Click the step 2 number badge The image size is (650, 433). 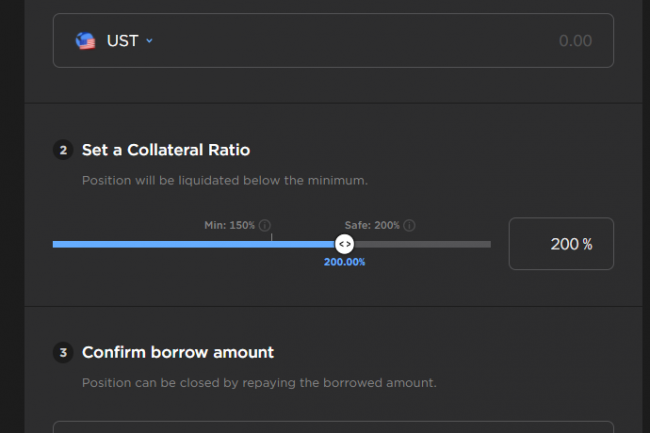63,151
